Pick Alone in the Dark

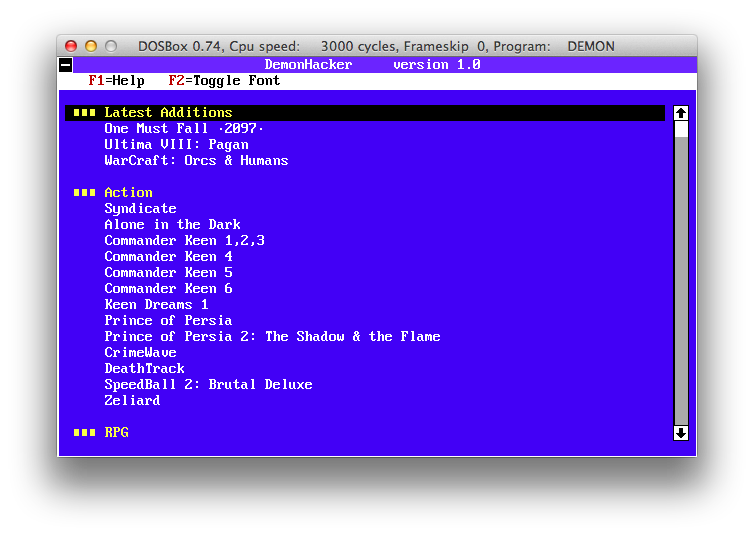[172, 224]
